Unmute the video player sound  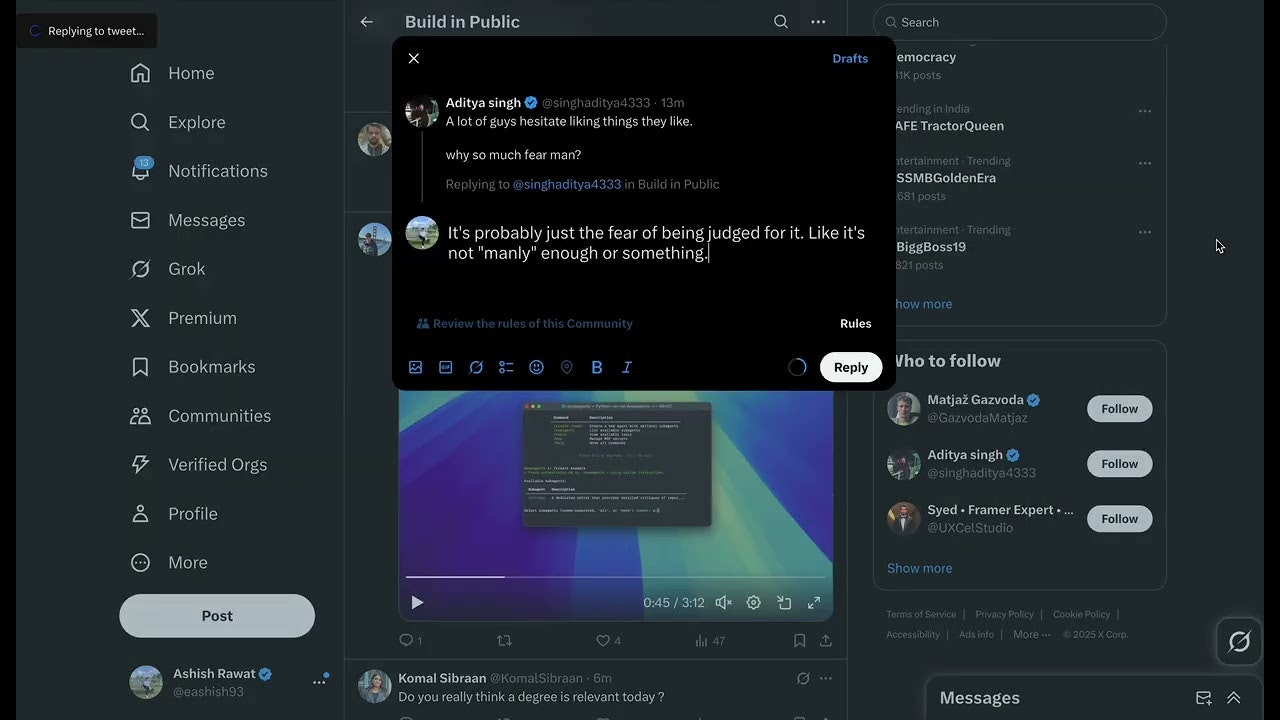723,602
